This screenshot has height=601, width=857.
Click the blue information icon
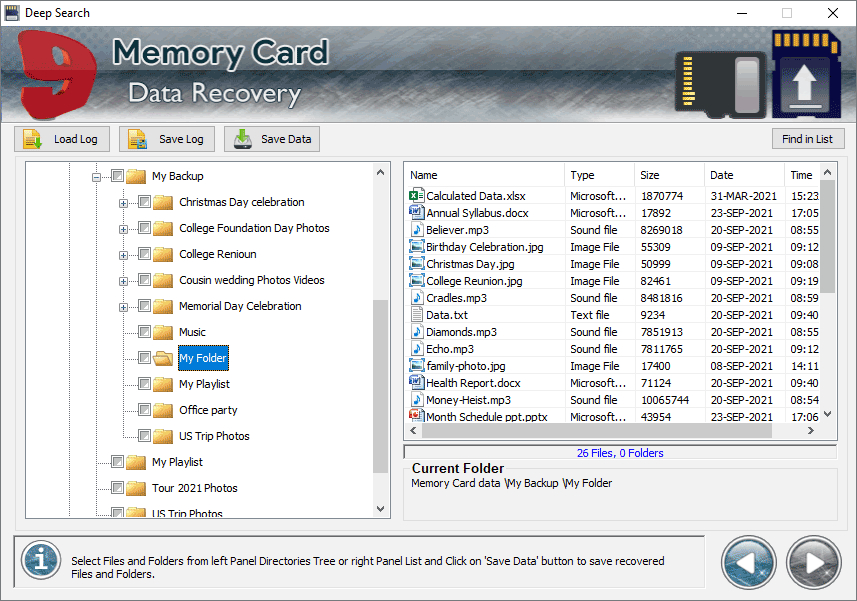click(x=41, y=560)
